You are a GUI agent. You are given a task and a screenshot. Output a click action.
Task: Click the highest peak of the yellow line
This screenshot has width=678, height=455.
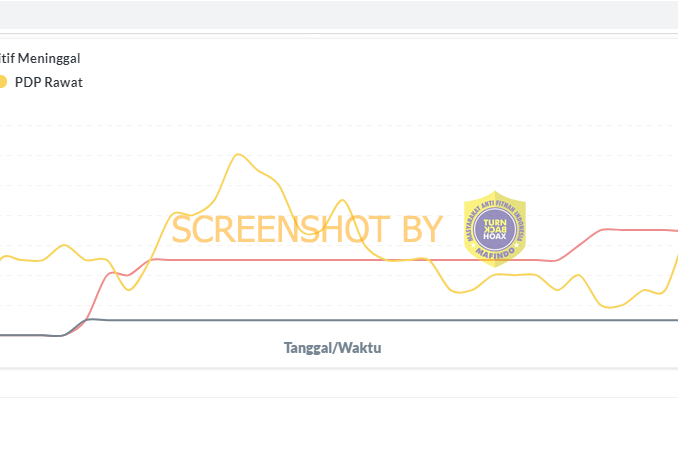click(x=238, y=154)
